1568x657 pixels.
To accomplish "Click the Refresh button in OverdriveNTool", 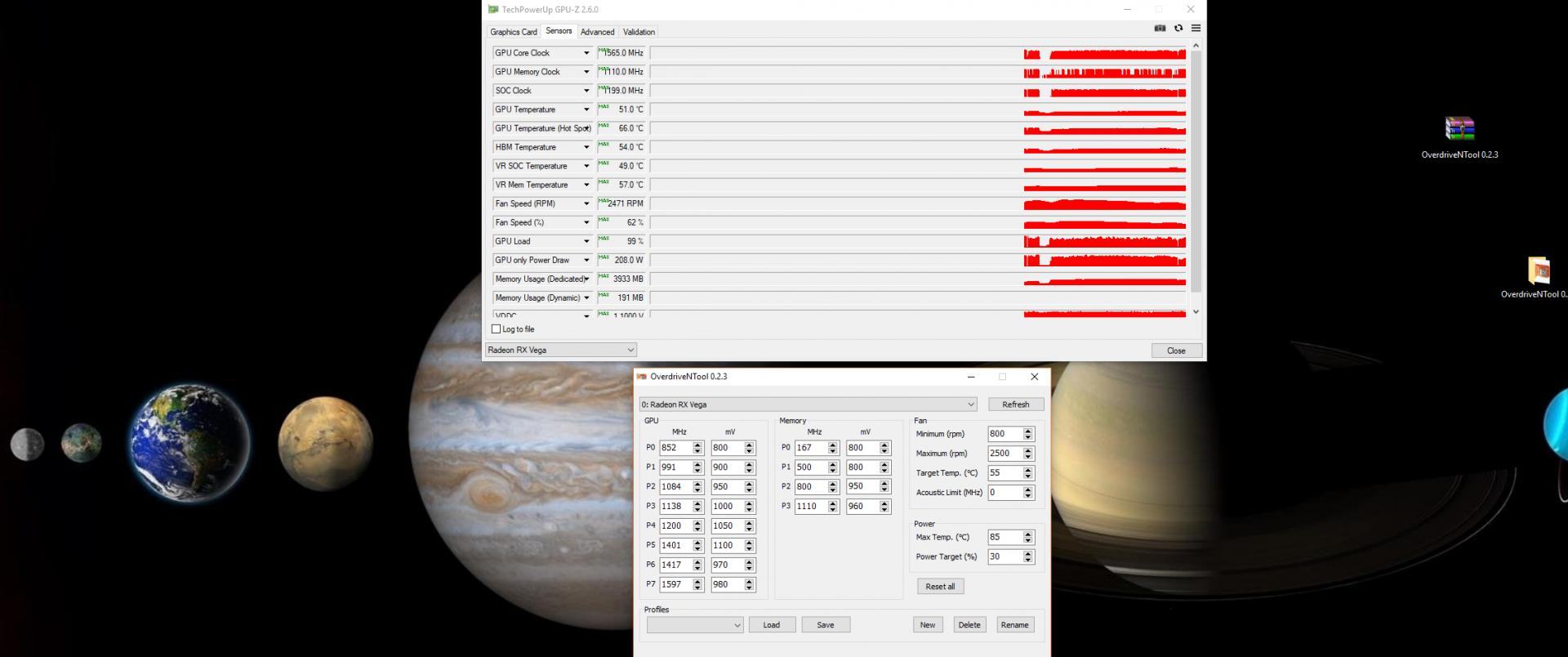I will click(1016, 404).
